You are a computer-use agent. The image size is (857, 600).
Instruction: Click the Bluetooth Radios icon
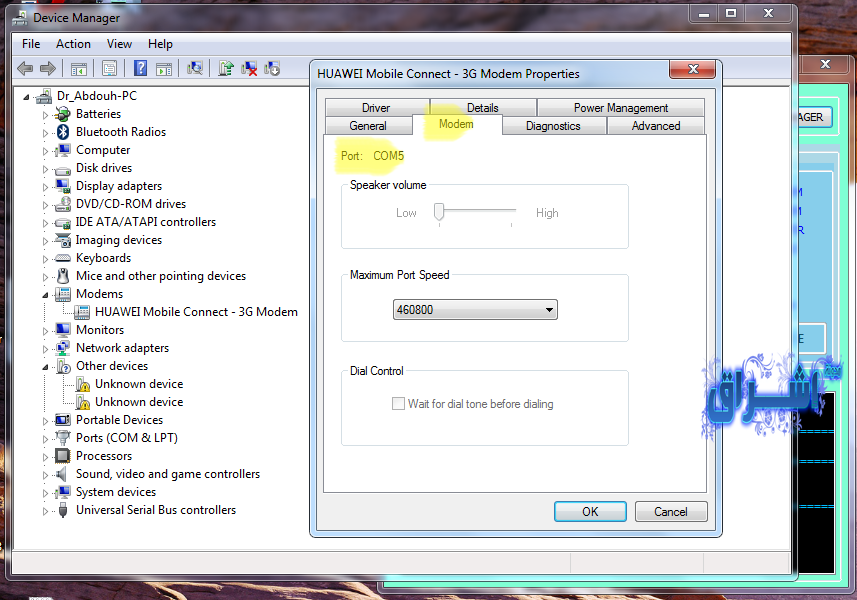point(63,132)
